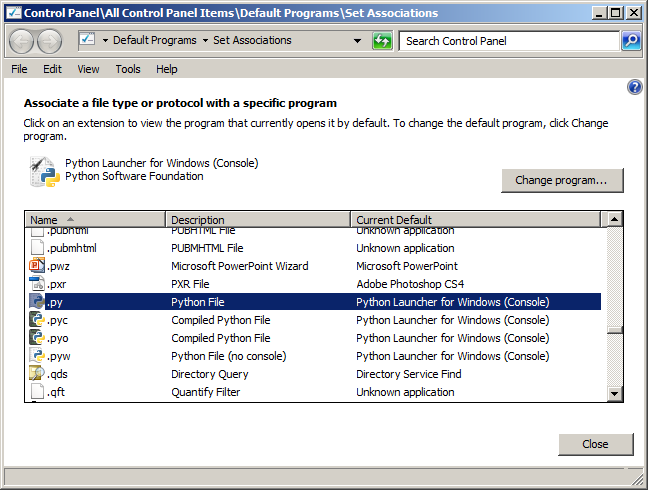Open the Help menu

pyautogui.click(x=167, y=69)
